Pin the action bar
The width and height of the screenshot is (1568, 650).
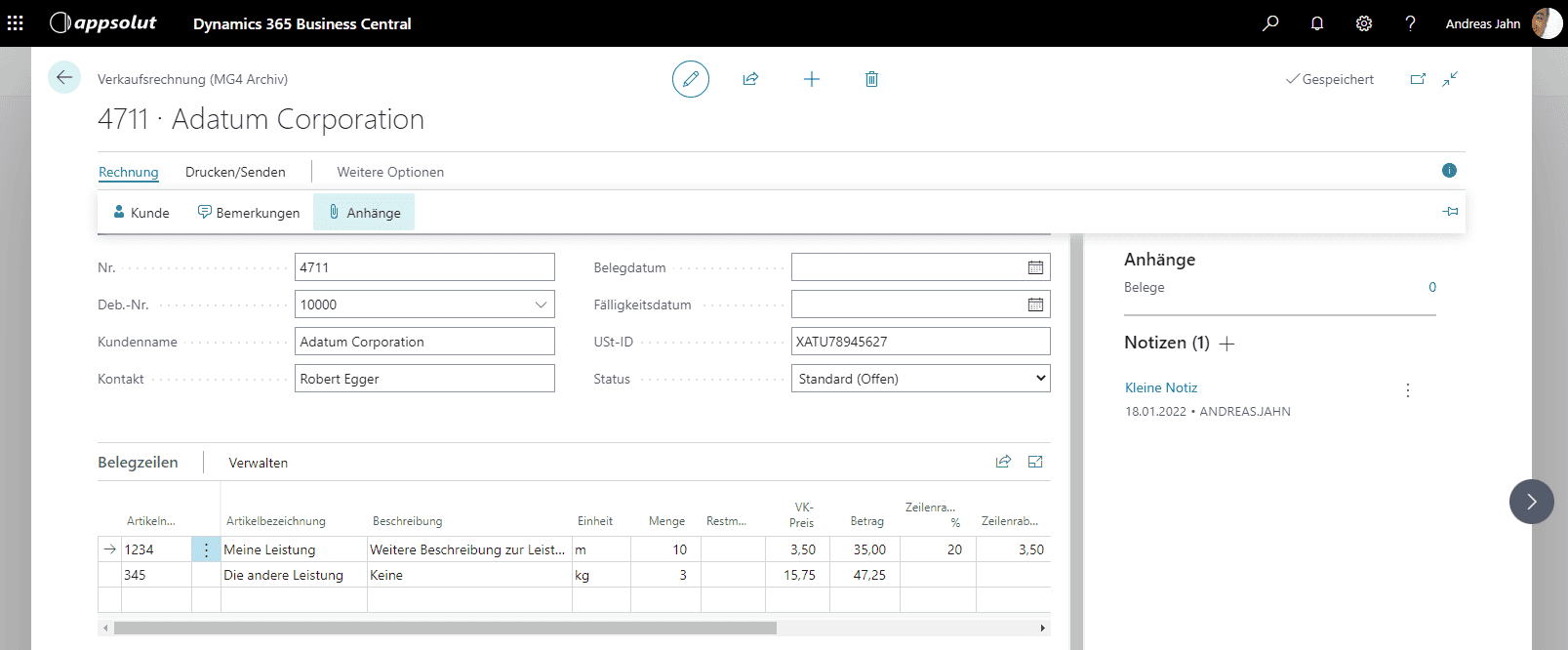(x=1450, y=212)
